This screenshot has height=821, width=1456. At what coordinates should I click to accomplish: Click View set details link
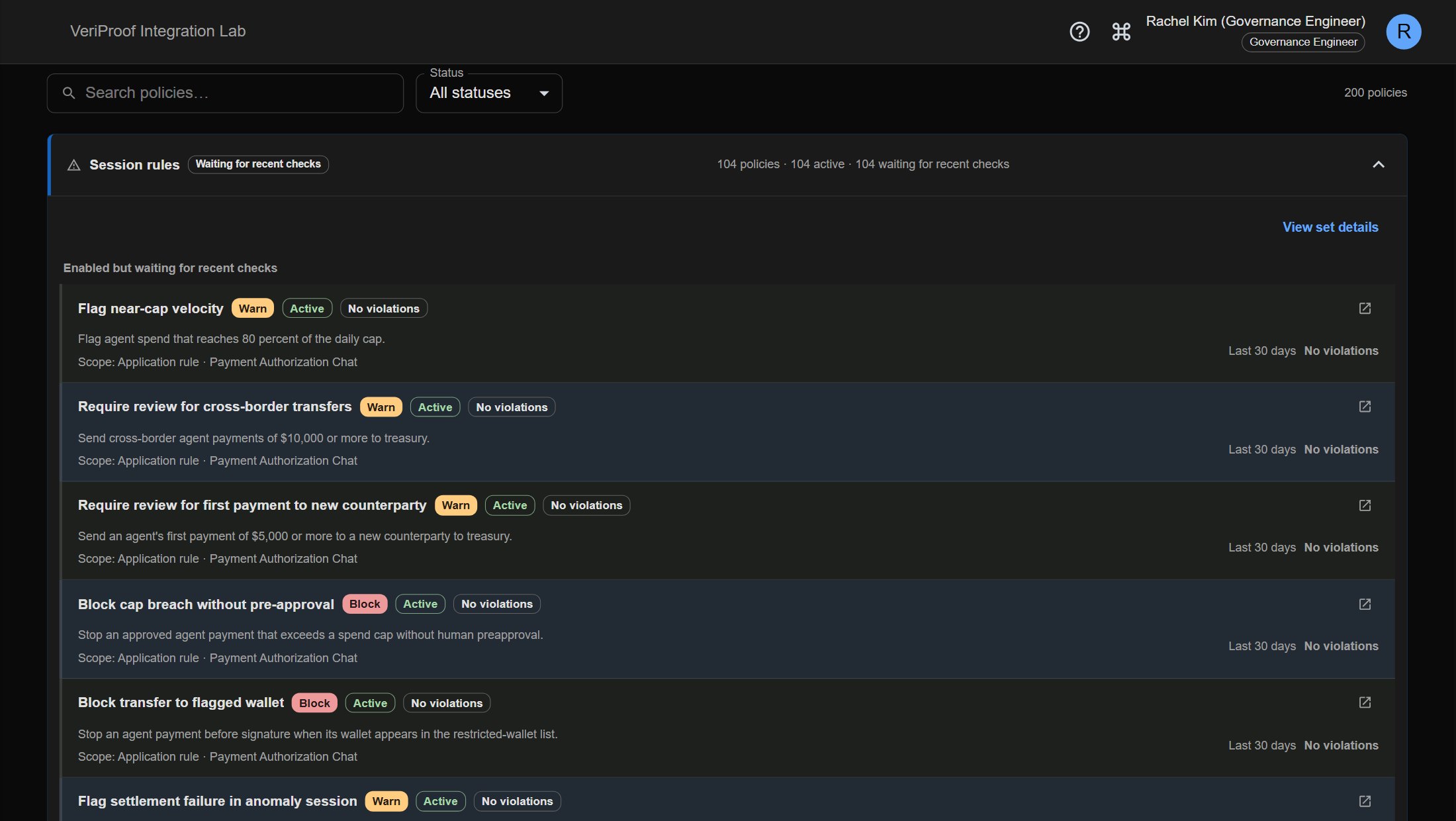(1330, 227)
